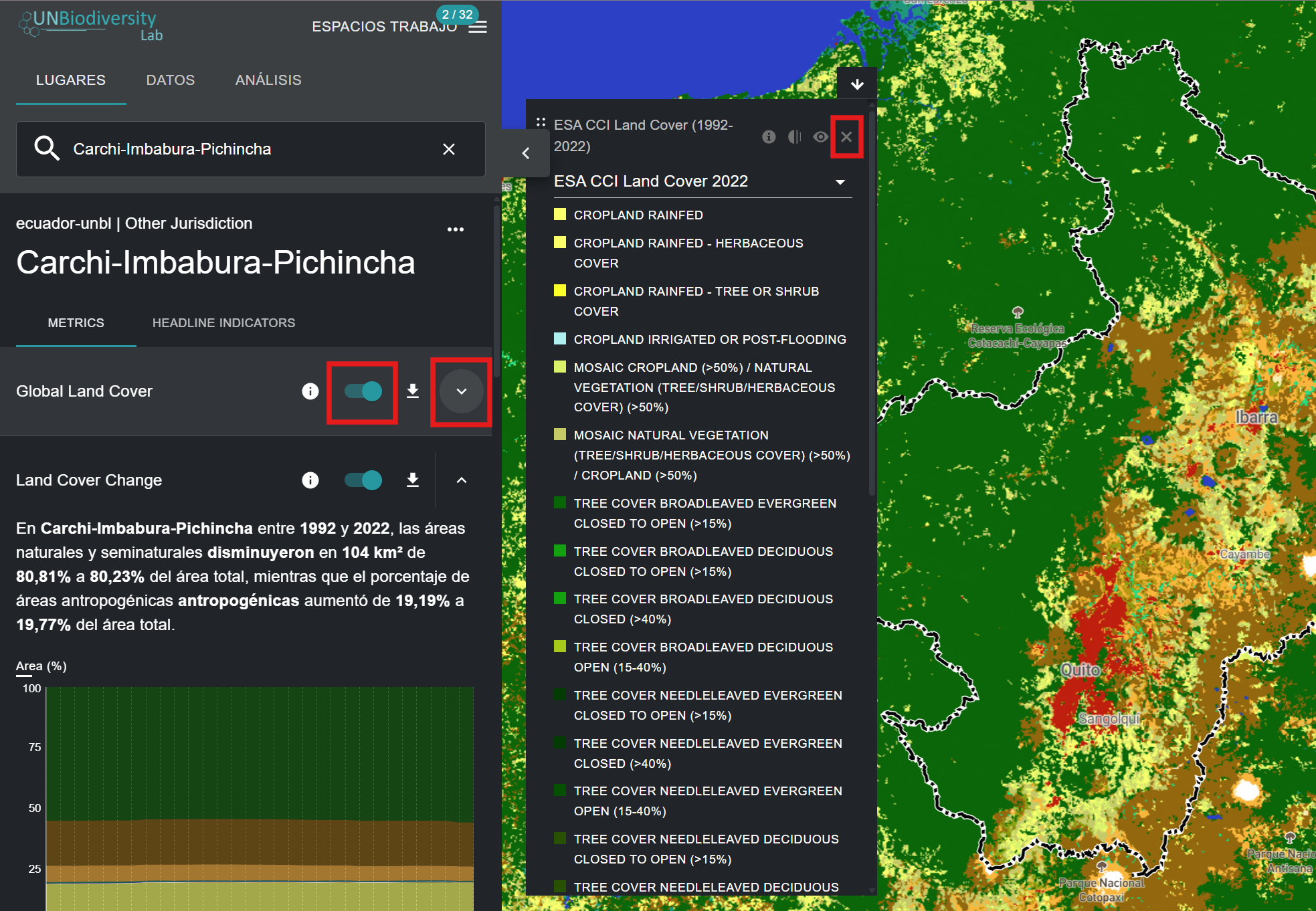
Task: Open three-dot options for Carchi-Imbabura-Pichincha
Action: click(x=456, y=229)
